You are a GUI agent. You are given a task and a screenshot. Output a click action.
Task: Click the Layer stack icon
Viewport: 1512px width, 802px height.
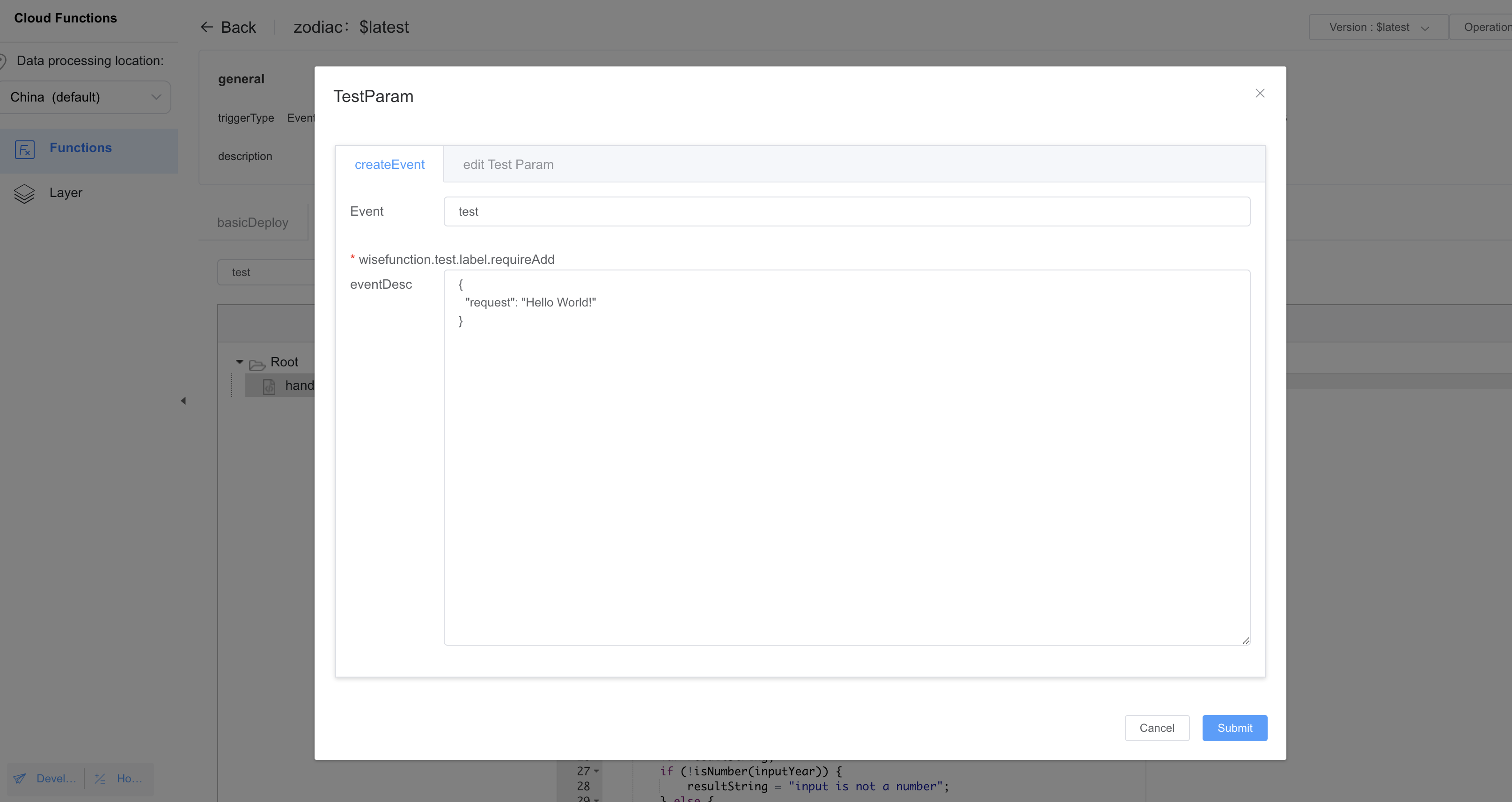(x=24, y=194)
